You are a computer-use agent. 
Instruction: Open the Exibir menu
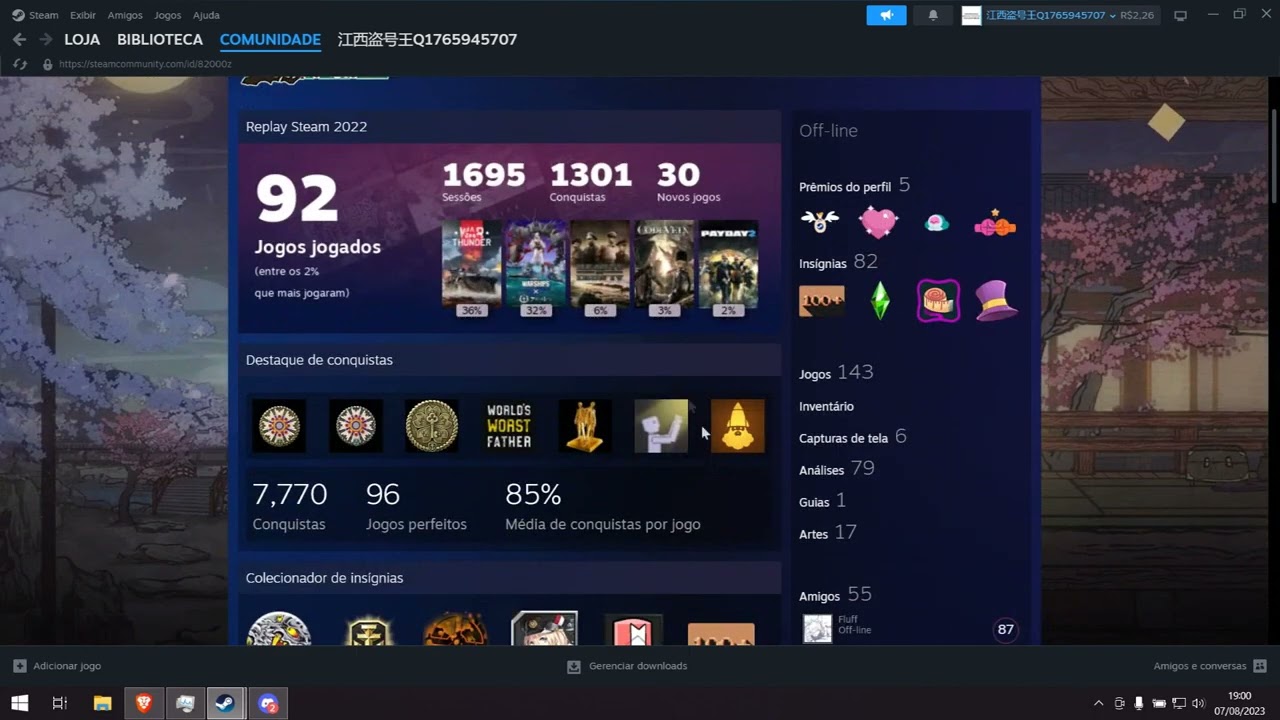83,15
